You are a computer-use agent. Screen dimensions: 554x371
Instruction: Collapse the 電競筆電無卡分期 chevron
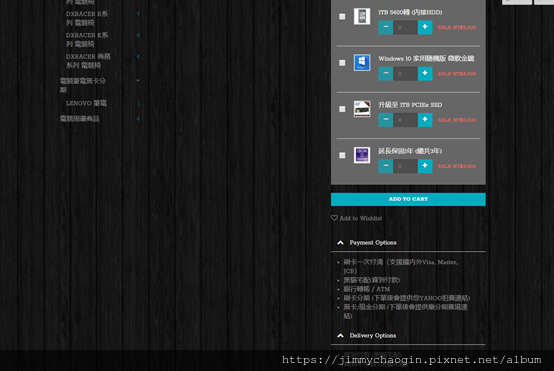coord(138,81)
